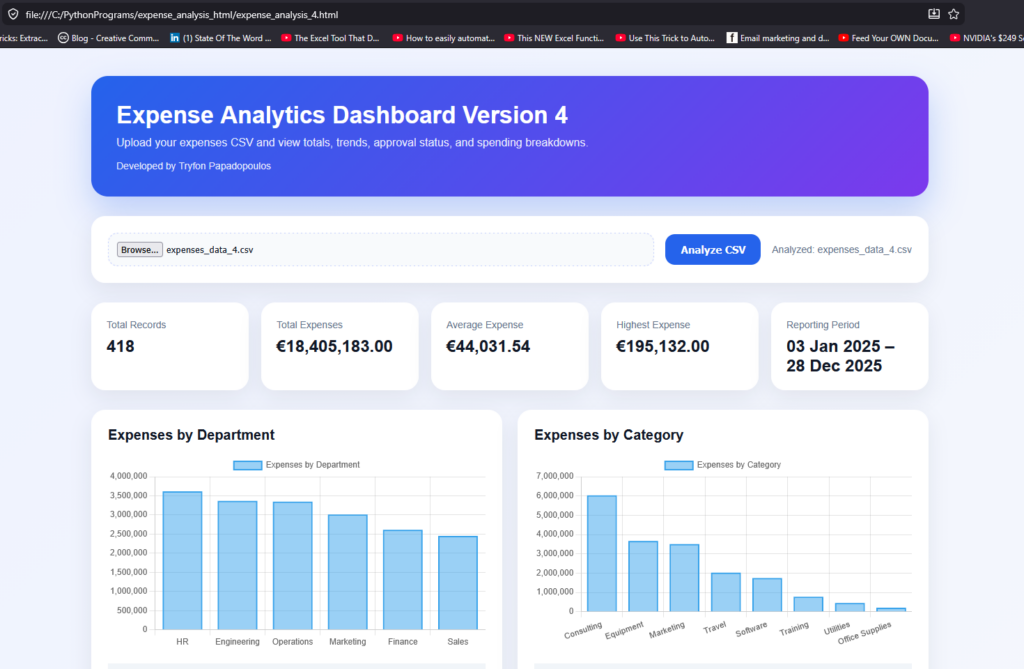
Task: Open Use This Trick to Auto... bookmark
Action: (665, 38)
